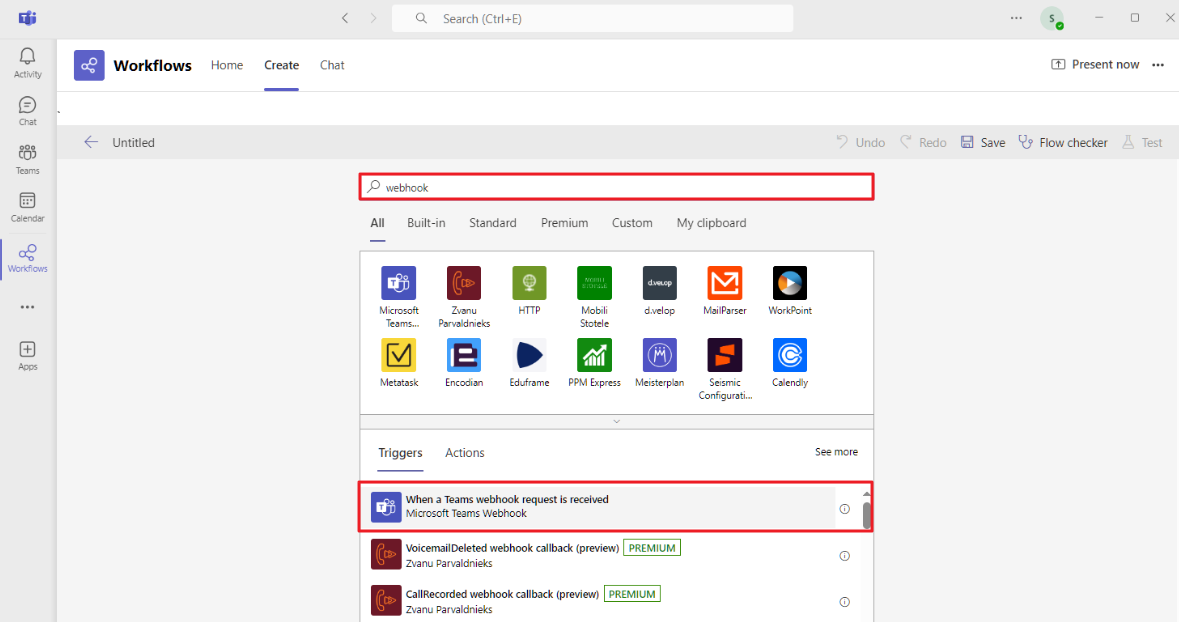This screenshot has height=622, width=1179.
Task: Click the See more link
Action: pos(836,452)
